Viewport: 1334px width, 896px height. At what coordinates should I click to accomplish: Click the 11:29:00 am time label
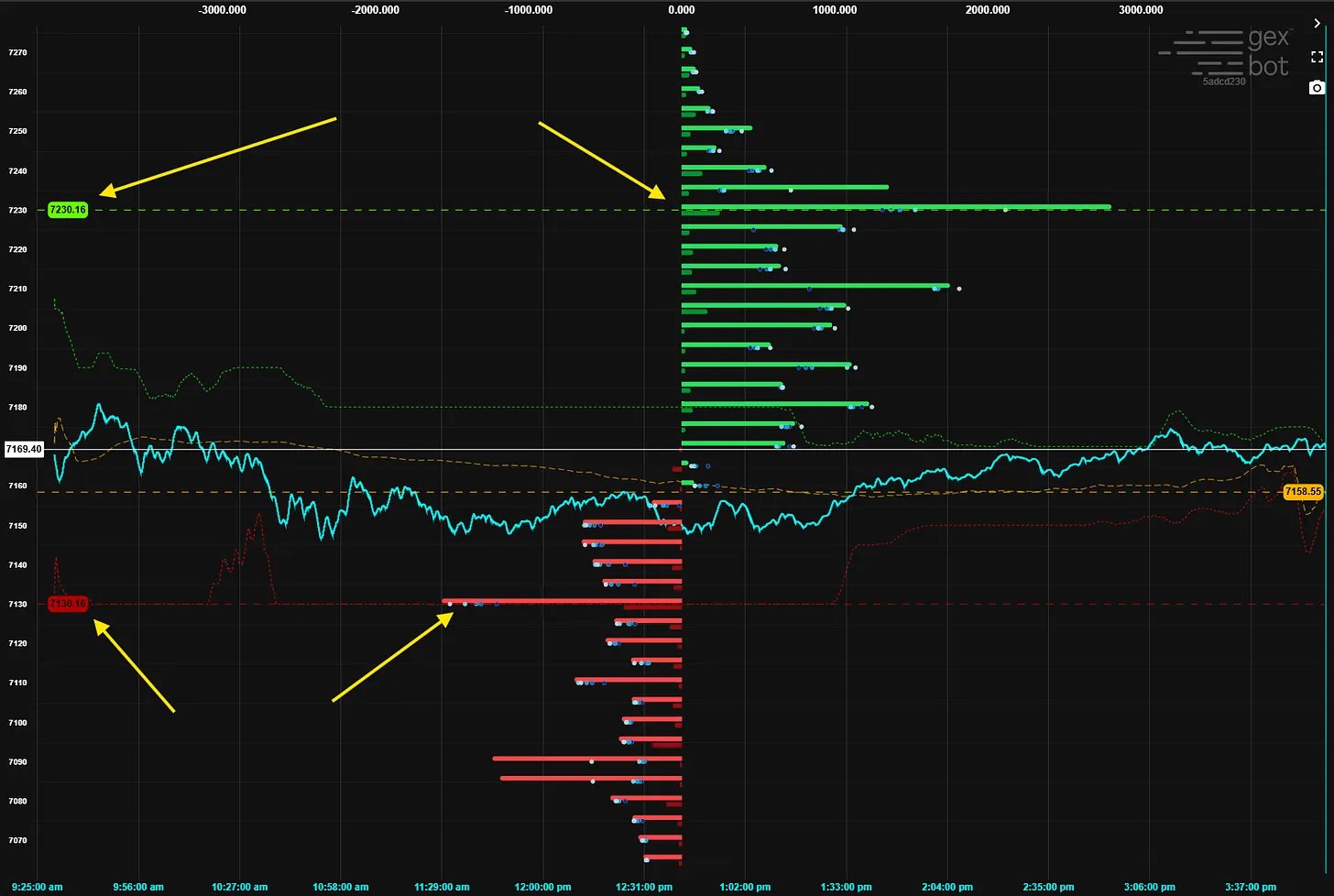point(442,887)
